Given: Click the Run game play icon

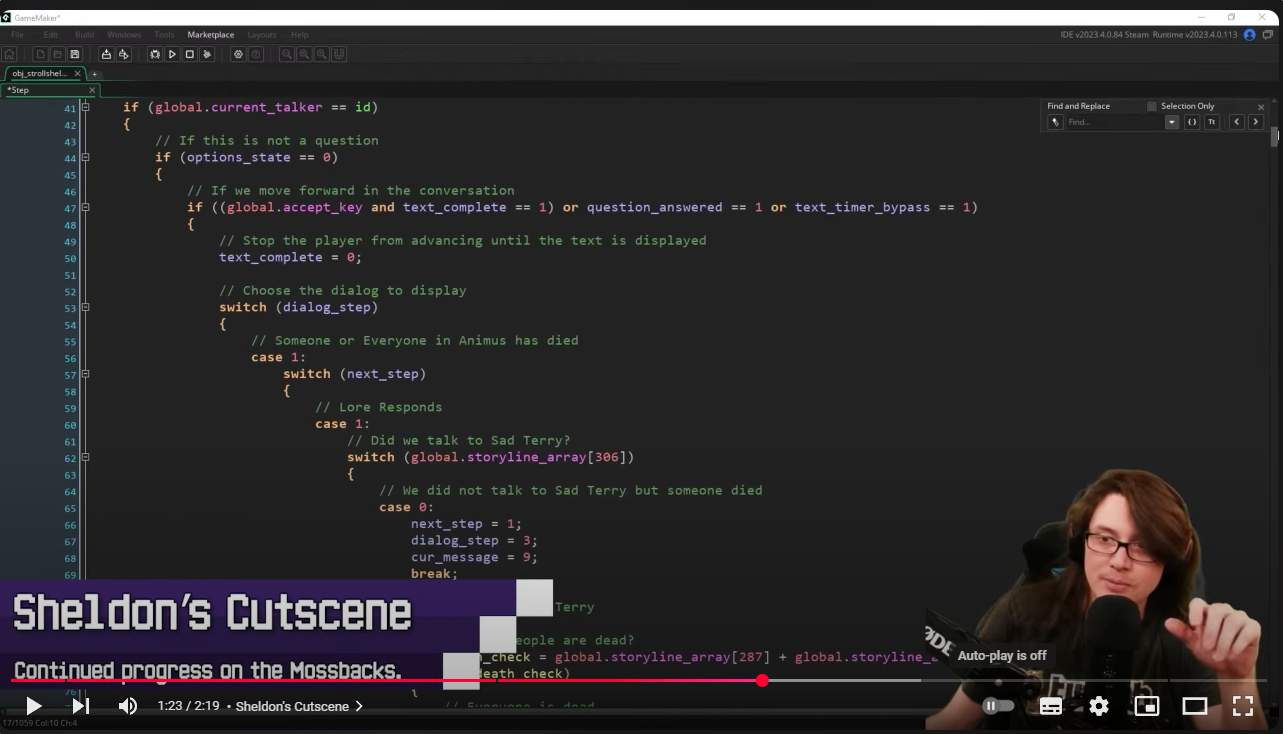Looking at the screenshot, I should [x=172, y=54].
